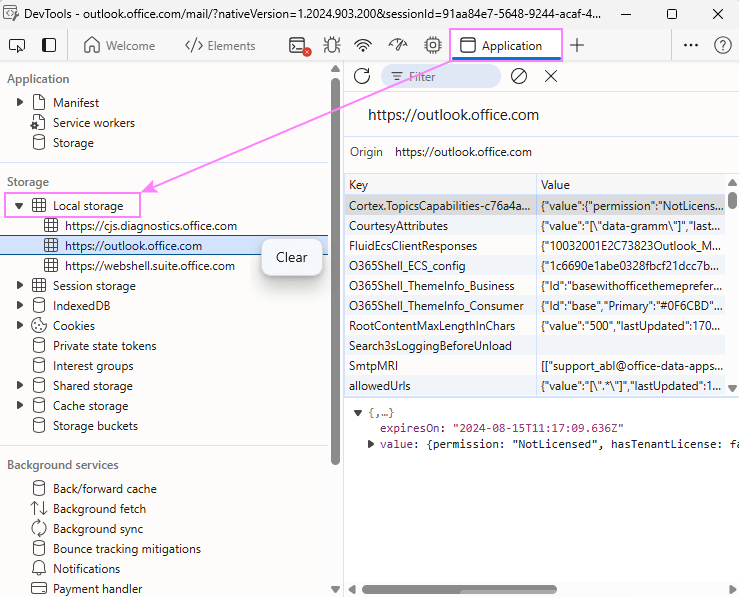
Task: Open the Network wifi icon tab
Action: pos(363,45)
